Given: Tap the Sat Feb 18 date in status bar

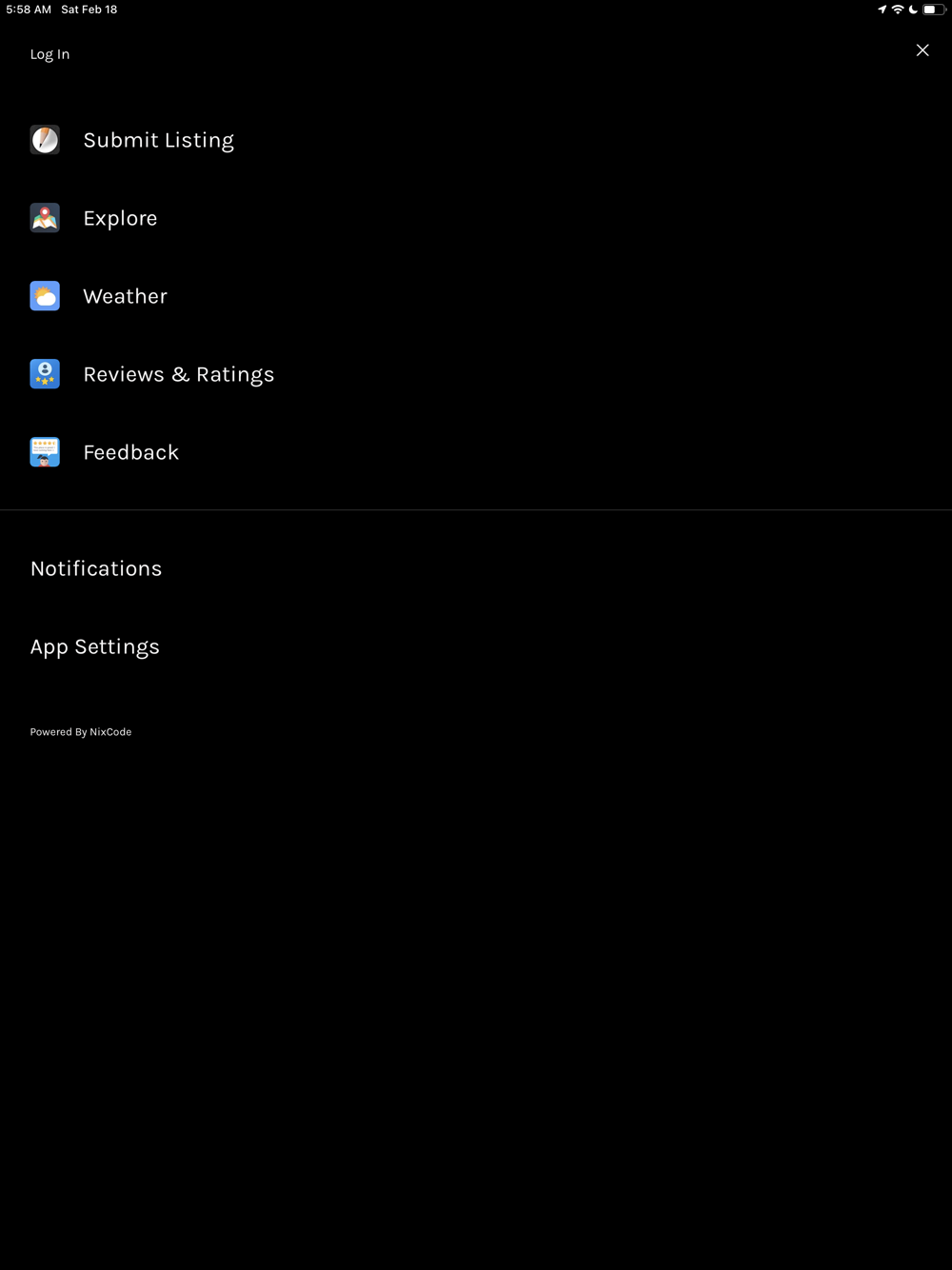Looking at the screenshot, I should click(89, 10).
